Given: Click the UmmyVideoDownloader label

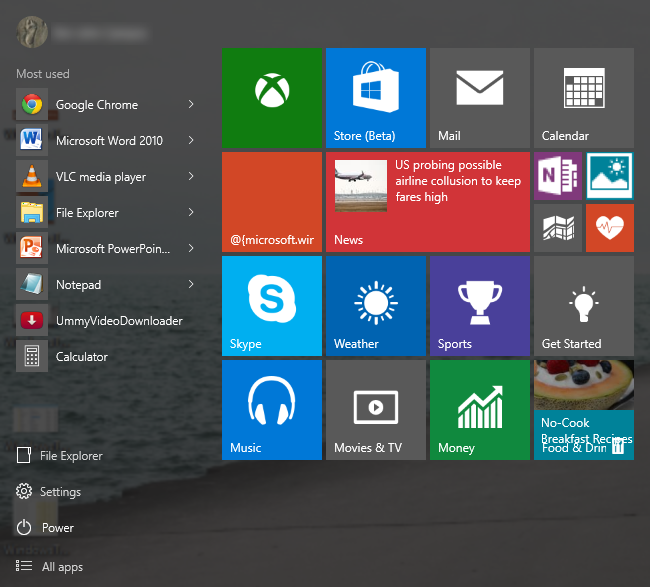Looking at the screenshot, I should coord(119,321).
